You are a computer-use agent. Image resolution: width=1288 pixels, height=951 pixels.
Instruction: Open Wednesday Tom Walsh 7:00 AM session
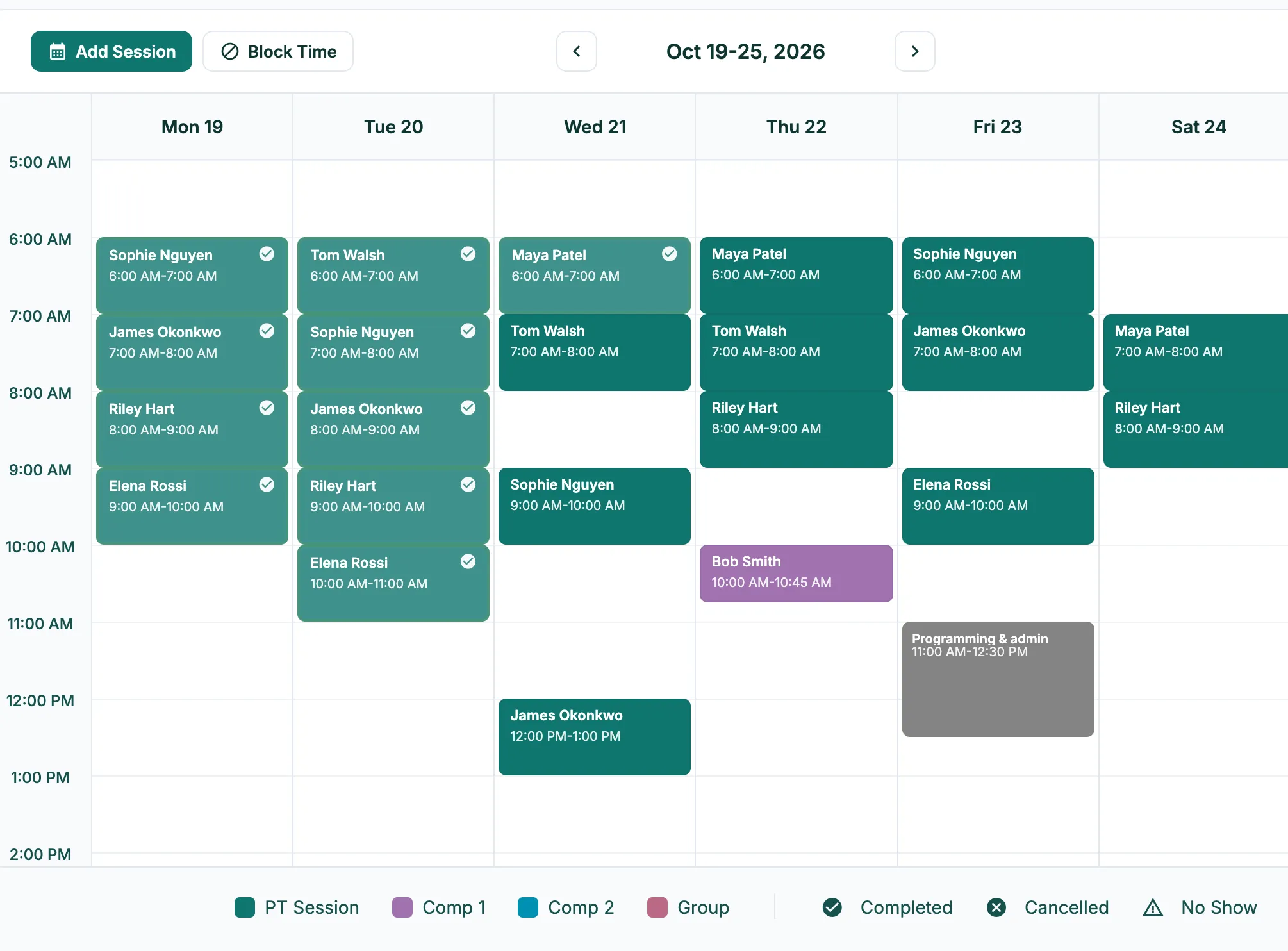point(595,352)
